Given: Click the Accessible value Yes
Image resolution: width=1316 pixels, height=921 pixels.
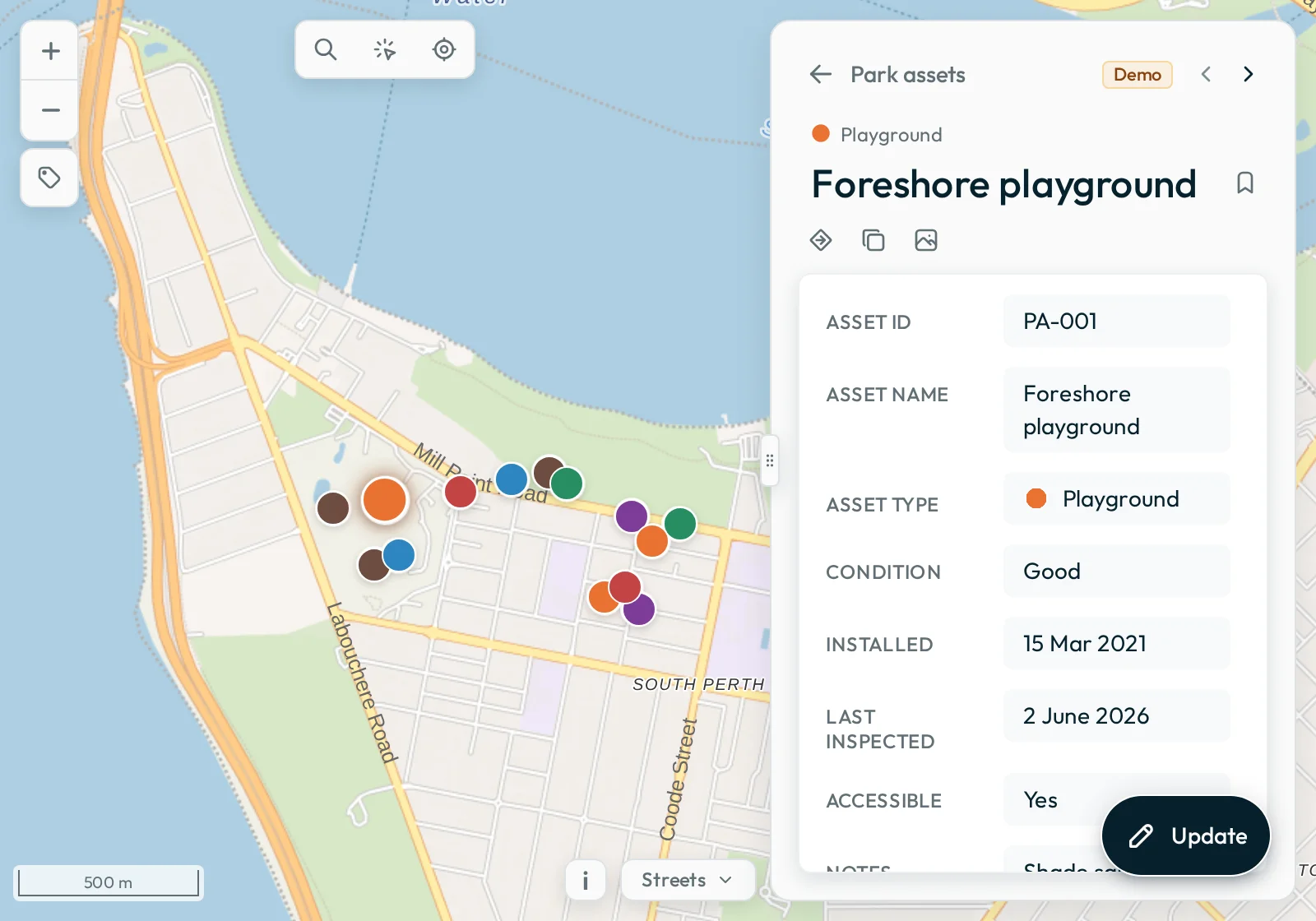Looking at the screenshot, I should tap(1117, 799).
